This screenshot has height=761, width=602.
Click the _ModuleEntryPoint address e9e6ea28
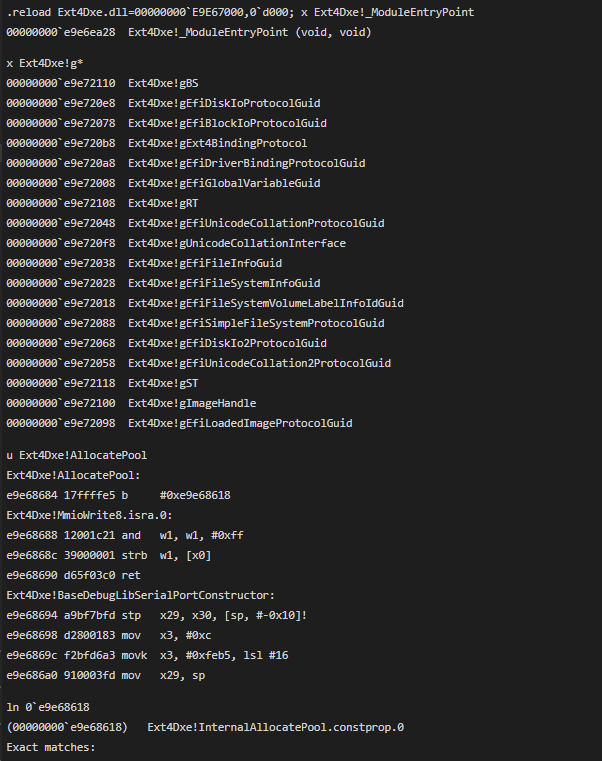(61, 32)
